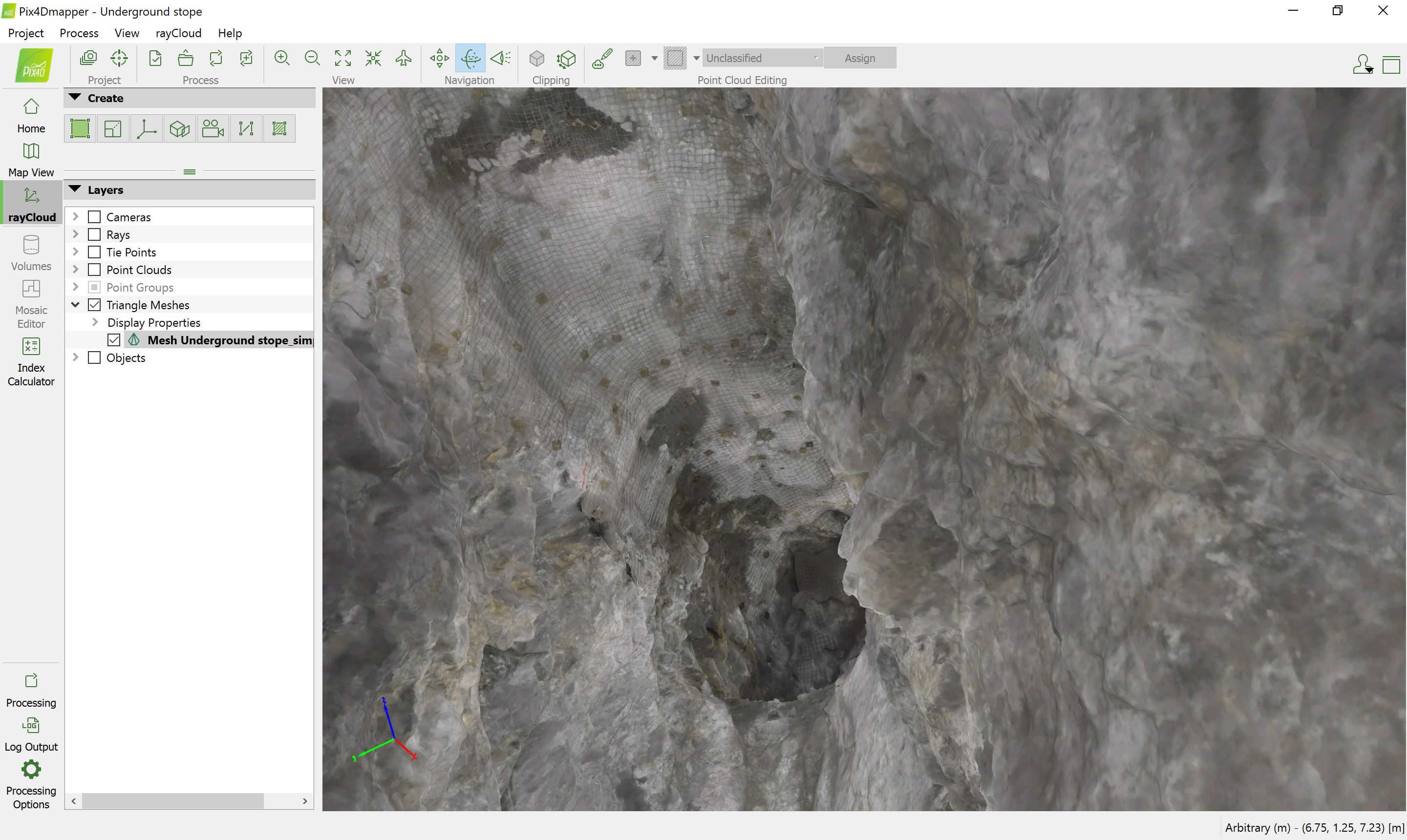Select the new polyline create tool
1407x840 pixels.
(246, 128)
